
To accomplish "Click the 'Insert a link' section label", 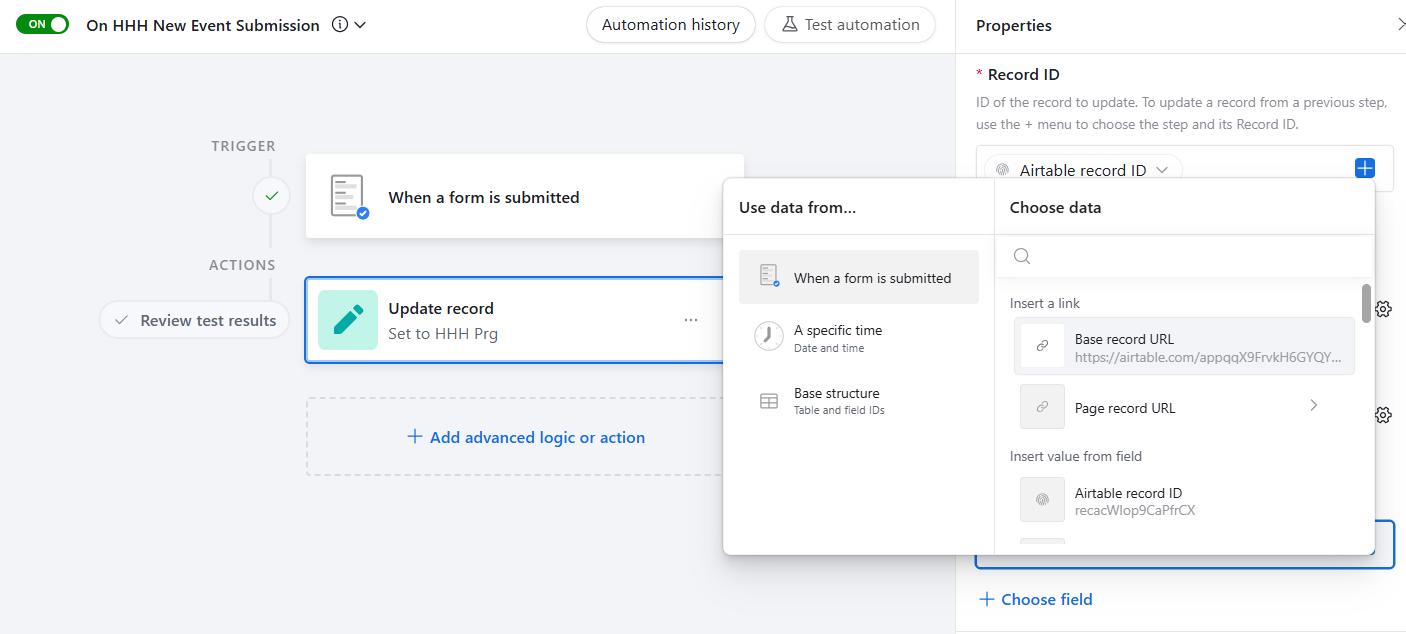I will point(1045,303).
